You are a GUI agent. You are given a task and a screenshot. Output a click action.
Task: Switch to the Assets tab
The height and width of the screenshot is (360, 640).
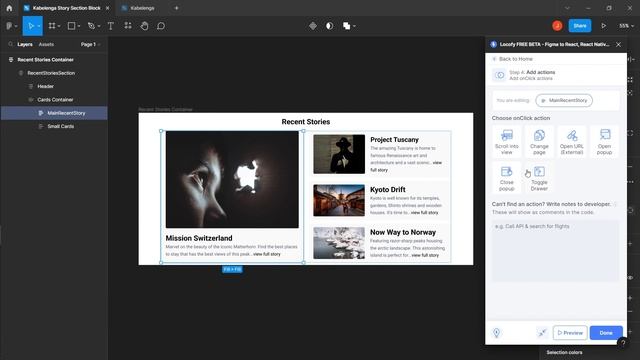point(46,44)
